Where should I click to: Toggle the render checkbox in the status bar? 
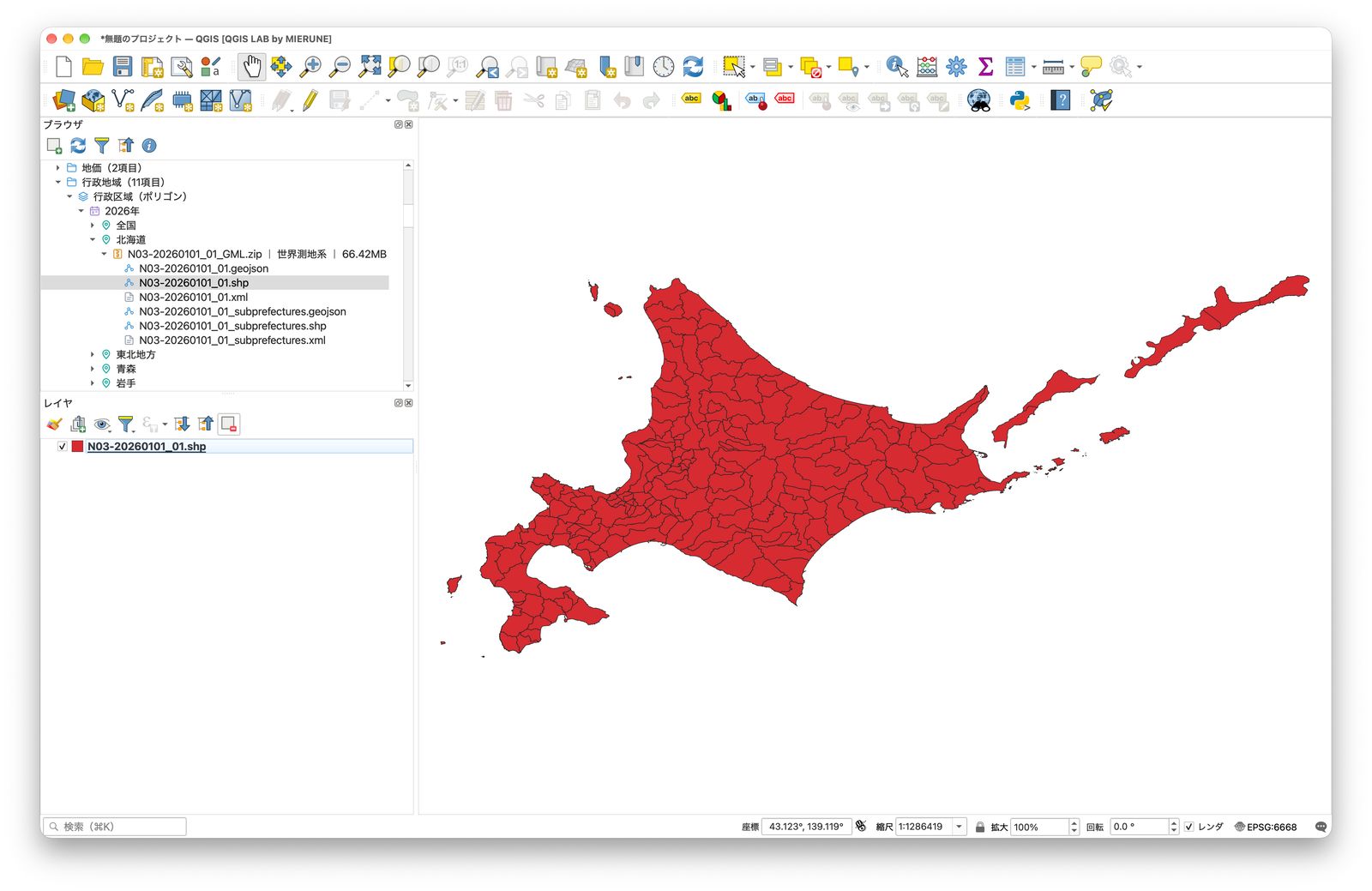click(x=1188, y=827)
